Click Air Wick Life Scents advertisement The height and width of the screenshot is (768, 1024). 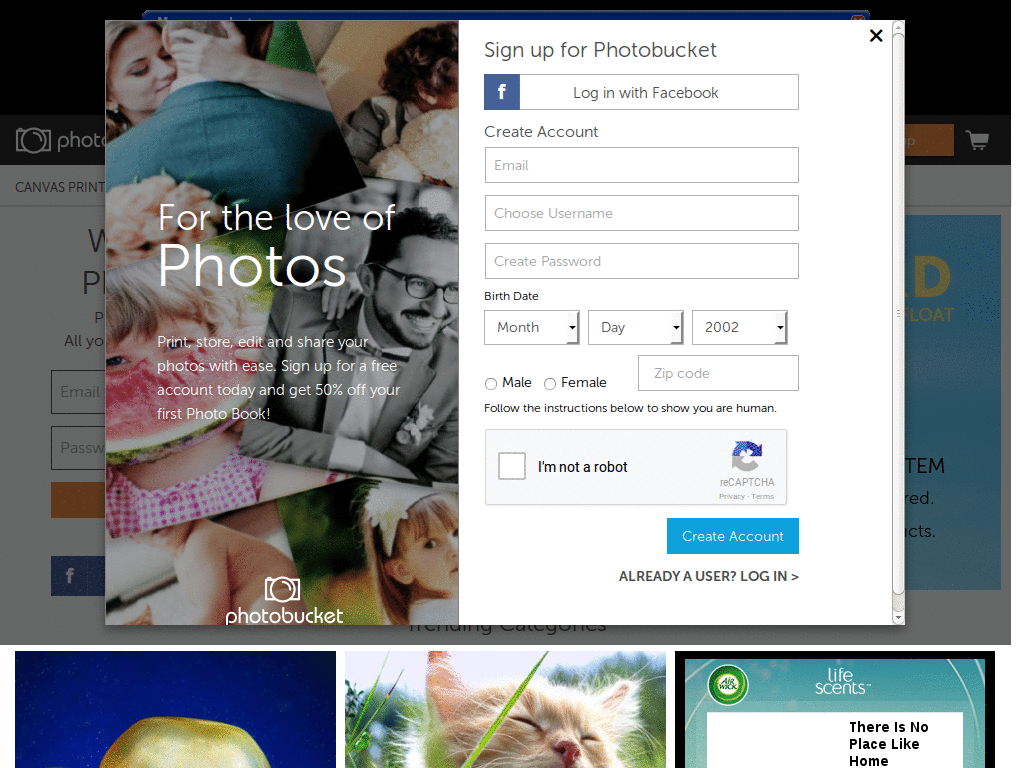835,709
